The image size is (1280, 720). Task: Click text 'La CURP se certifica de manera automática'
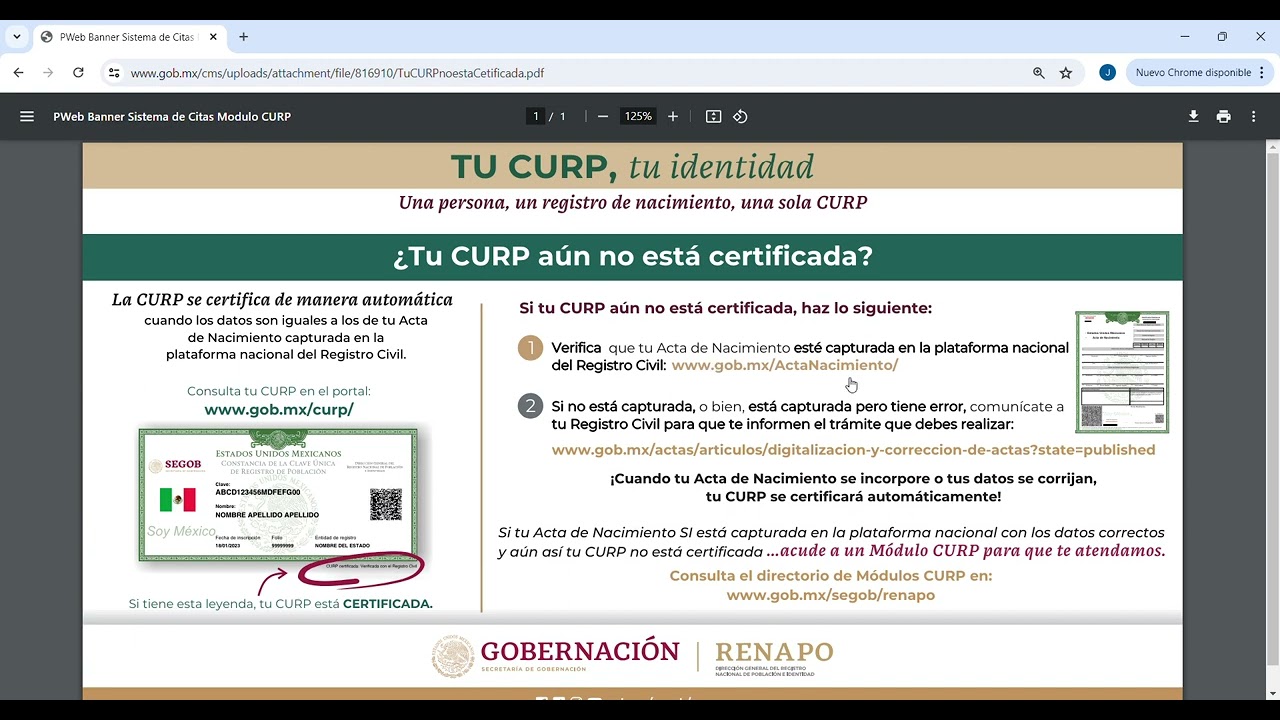[x=282, y=300]
